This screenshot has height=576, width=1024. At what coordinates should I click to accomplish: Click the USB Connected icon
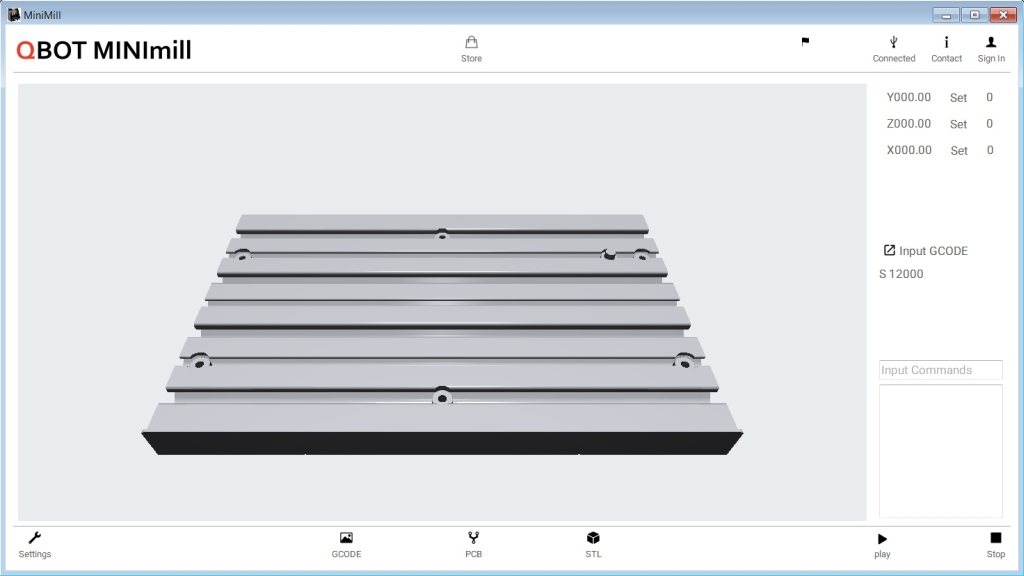click(893, 43)
